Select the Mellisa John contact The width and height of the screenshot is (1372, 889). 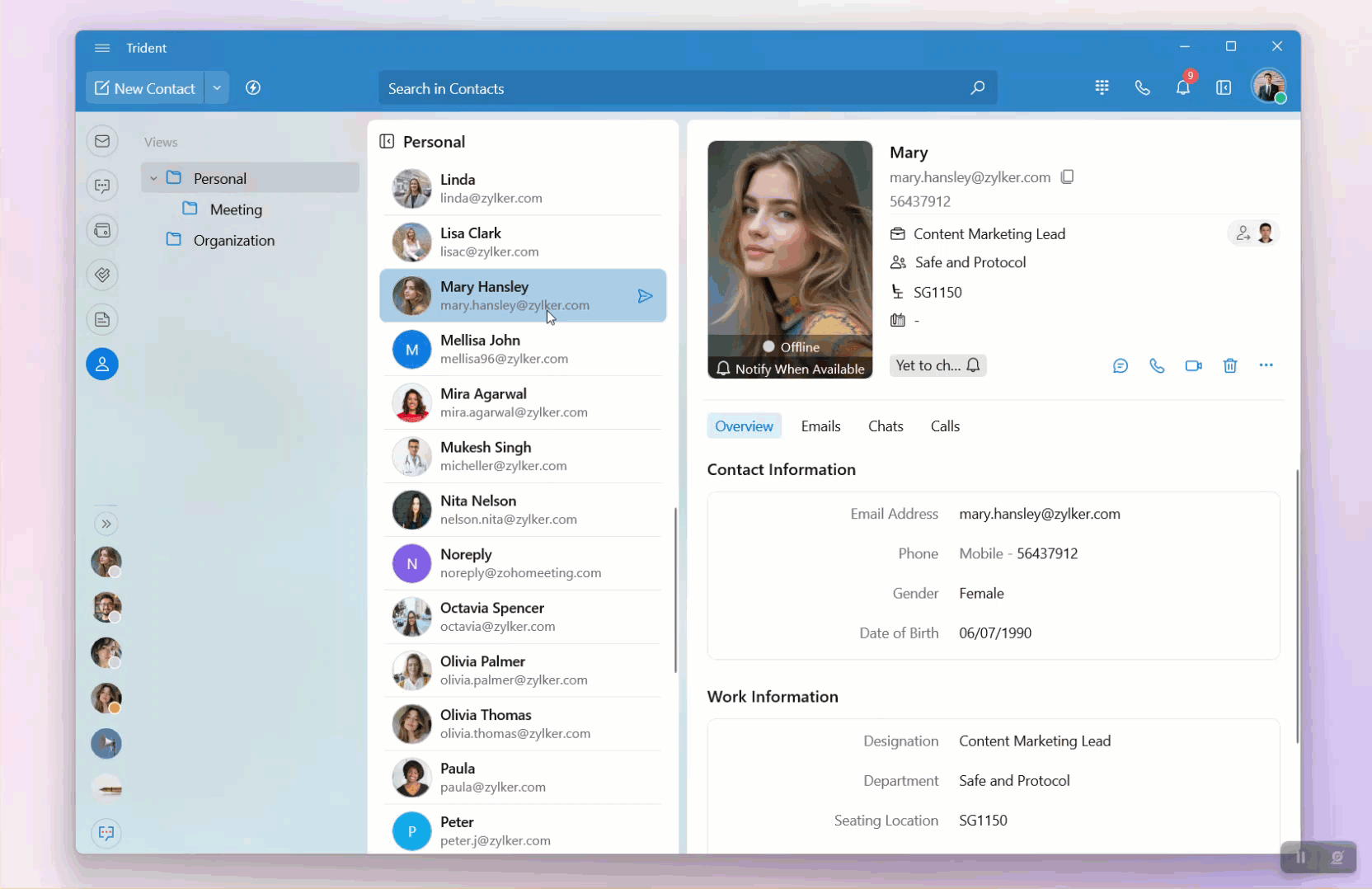[x=523, y=349]
